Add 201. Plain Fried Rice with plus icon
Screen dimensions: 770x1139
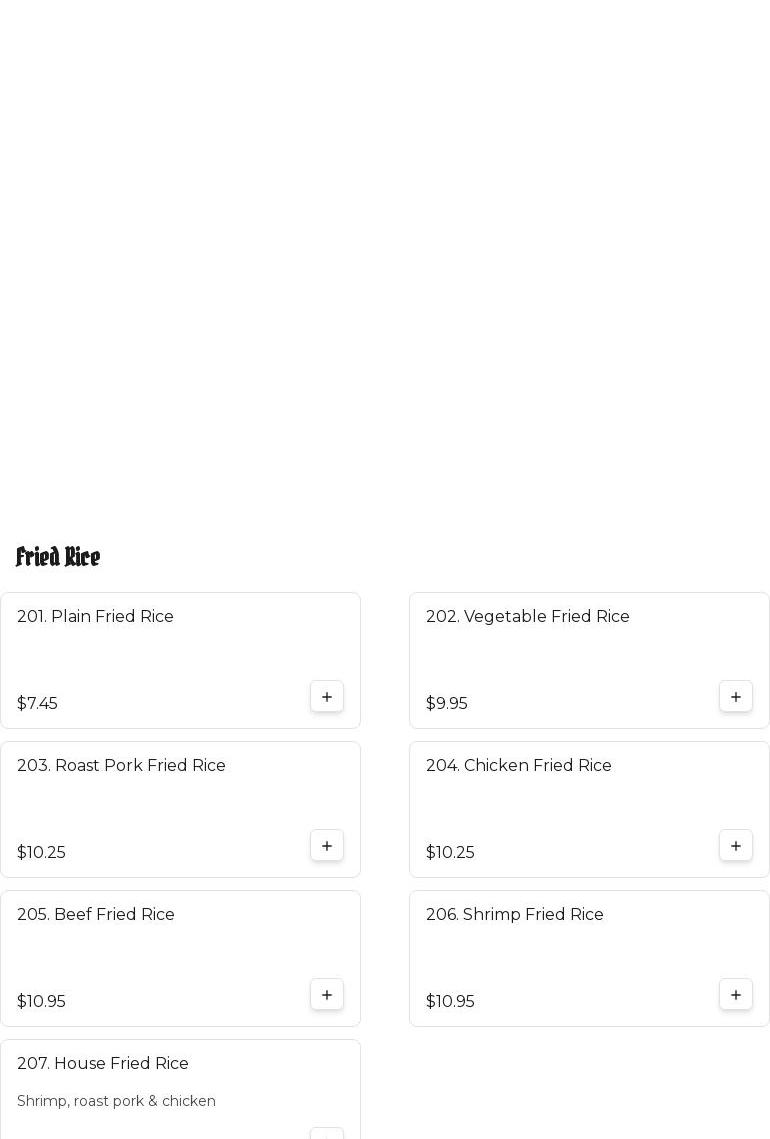click(327, 697)
